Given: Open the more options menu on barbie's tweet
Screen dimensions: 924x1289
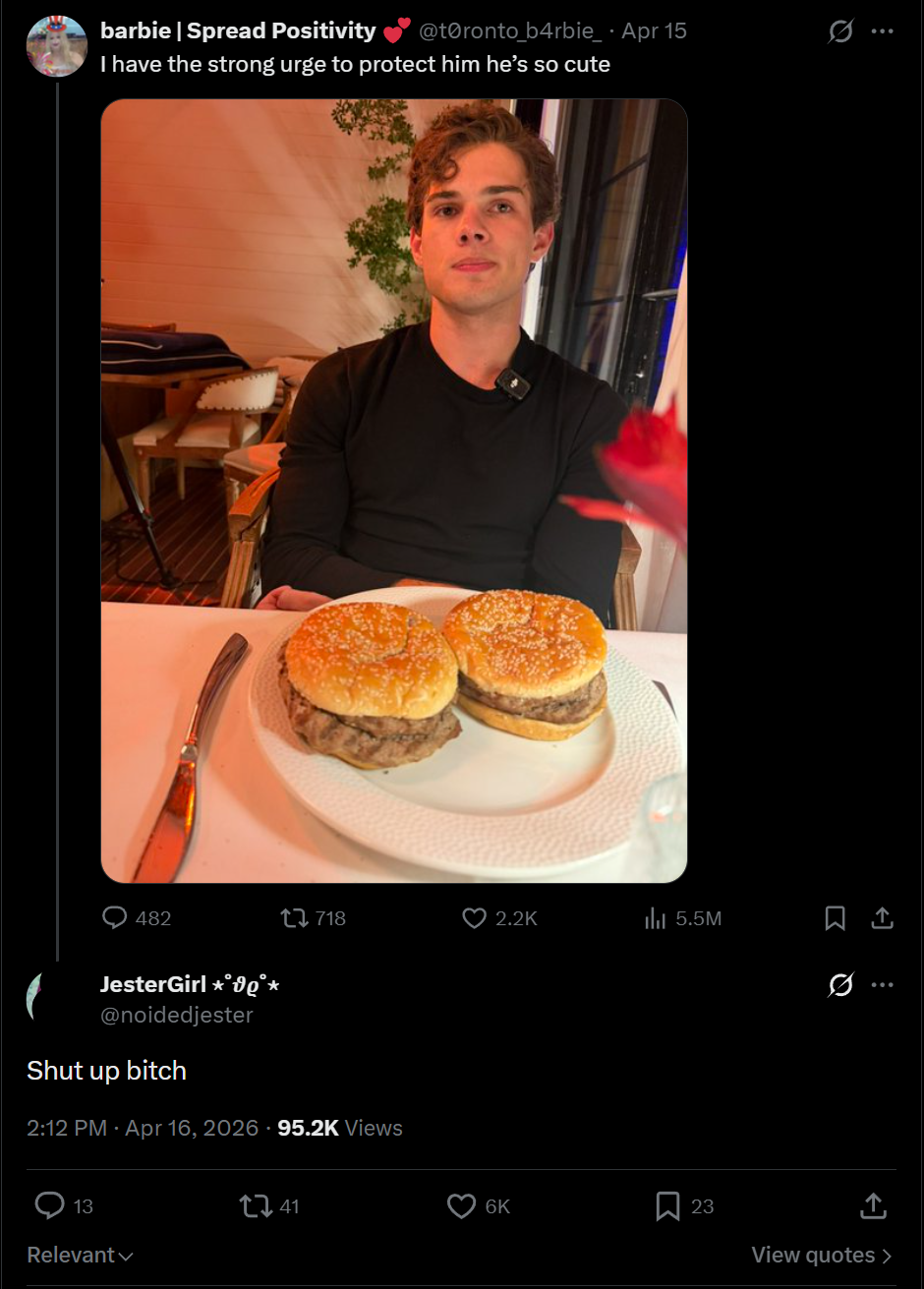Looking at the screenshot, I should [883, 31].
